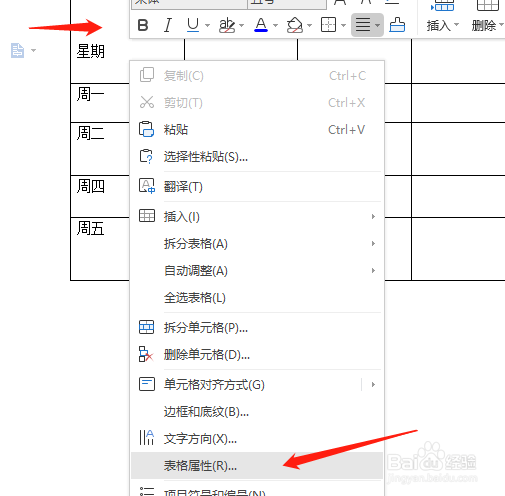The width and height of the screenshot is (505, 496).
Task: Open 插入 dropdown in mini toolbar
Action: pos(442,26)
